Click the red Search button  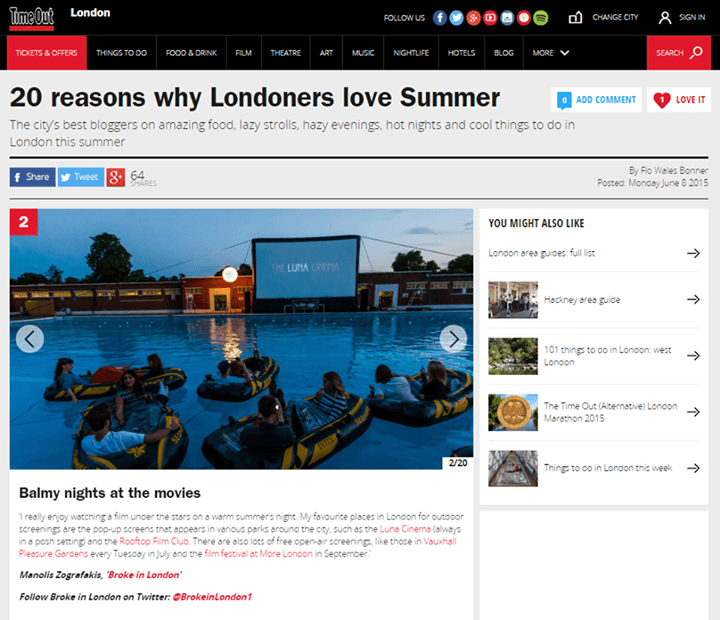point(679,53)
